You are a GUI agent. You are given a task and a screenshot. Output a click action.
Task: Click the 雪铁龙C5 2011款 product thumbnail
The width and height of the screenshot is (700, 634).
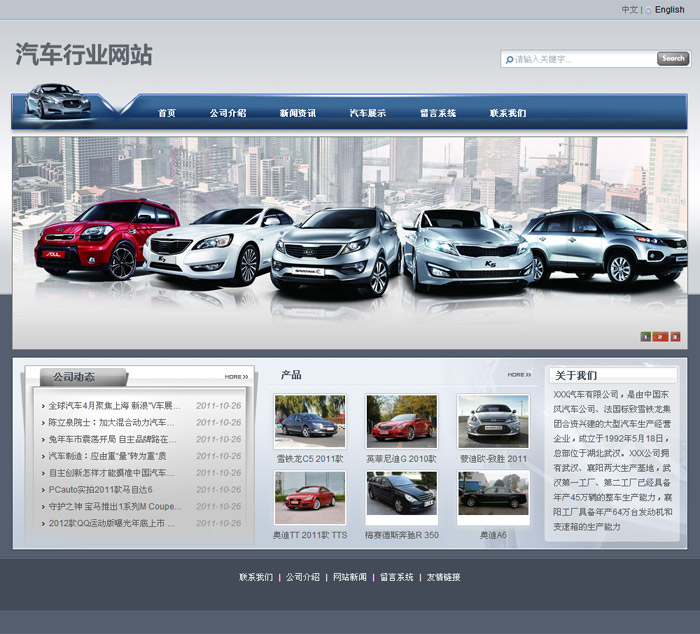pos(310,421)
